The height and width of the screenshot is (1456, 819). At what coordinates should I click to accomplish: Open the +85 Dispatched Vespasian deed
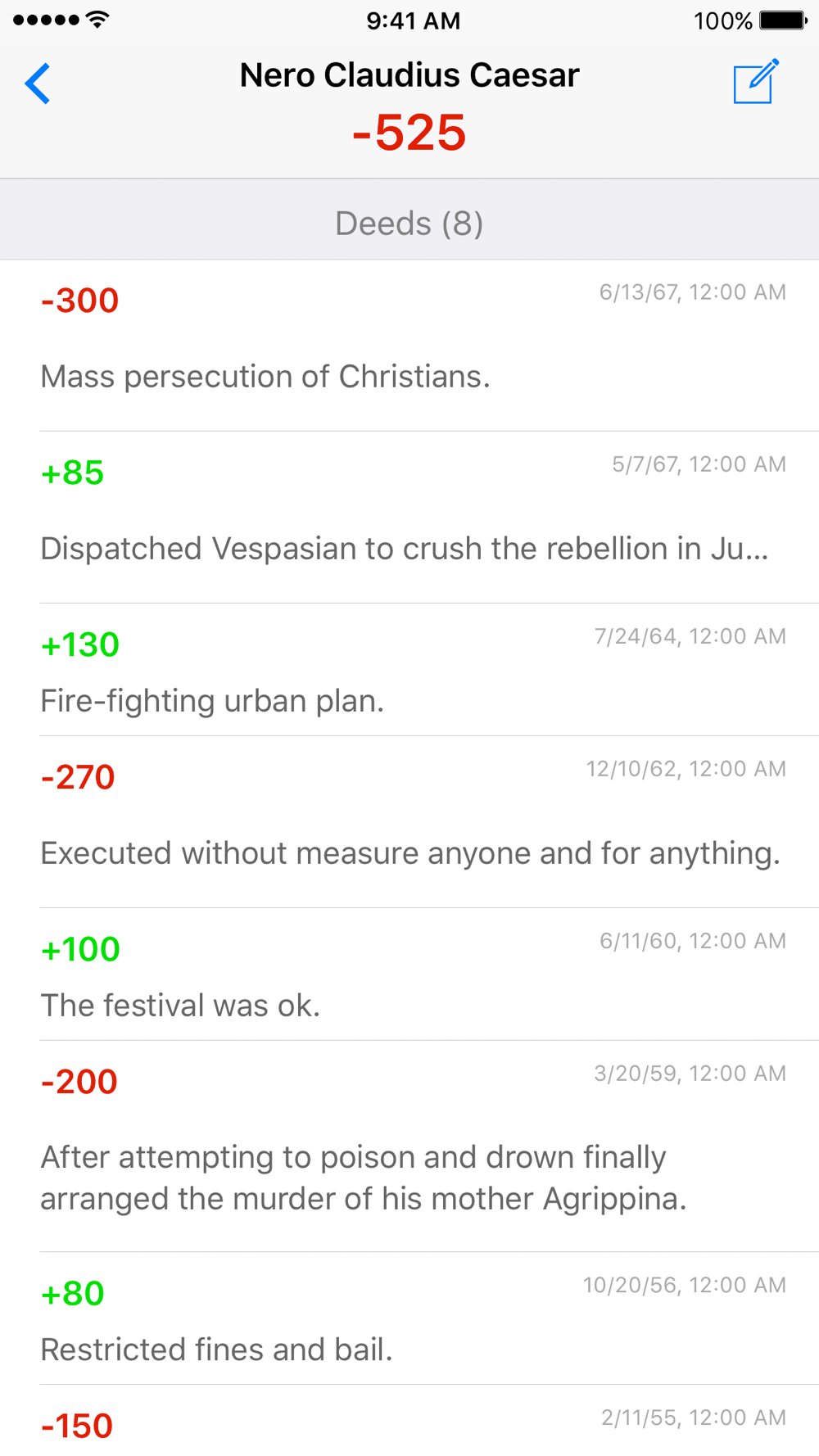409,518
